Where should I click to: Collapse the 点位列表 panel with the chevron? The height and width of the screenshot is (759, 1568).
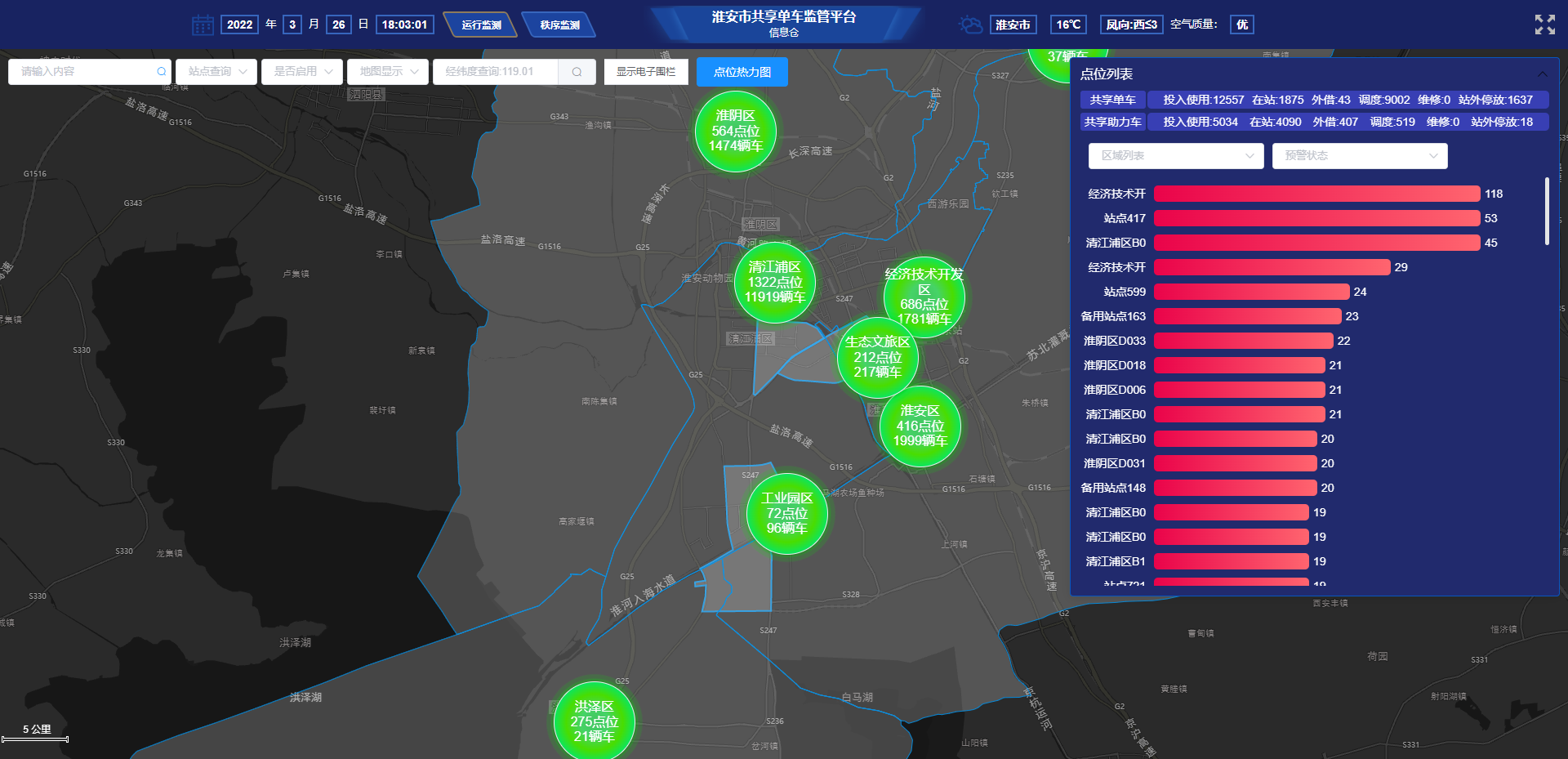[1542, 74]
